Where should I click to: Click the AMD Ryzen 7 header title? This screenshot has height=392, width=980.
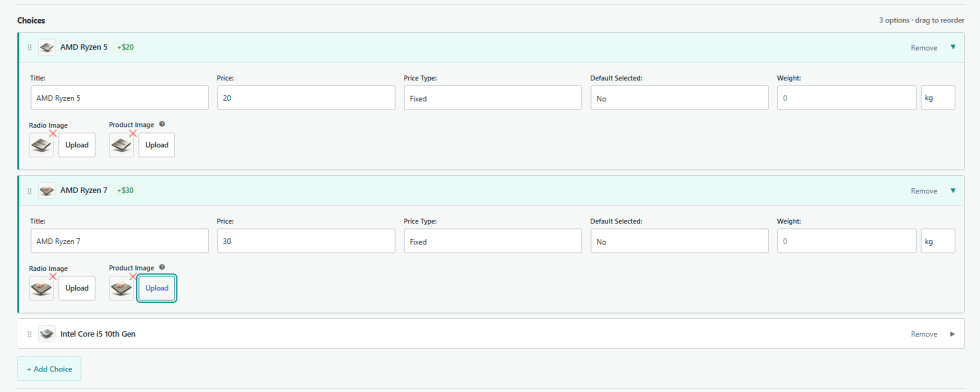(84, 191)
